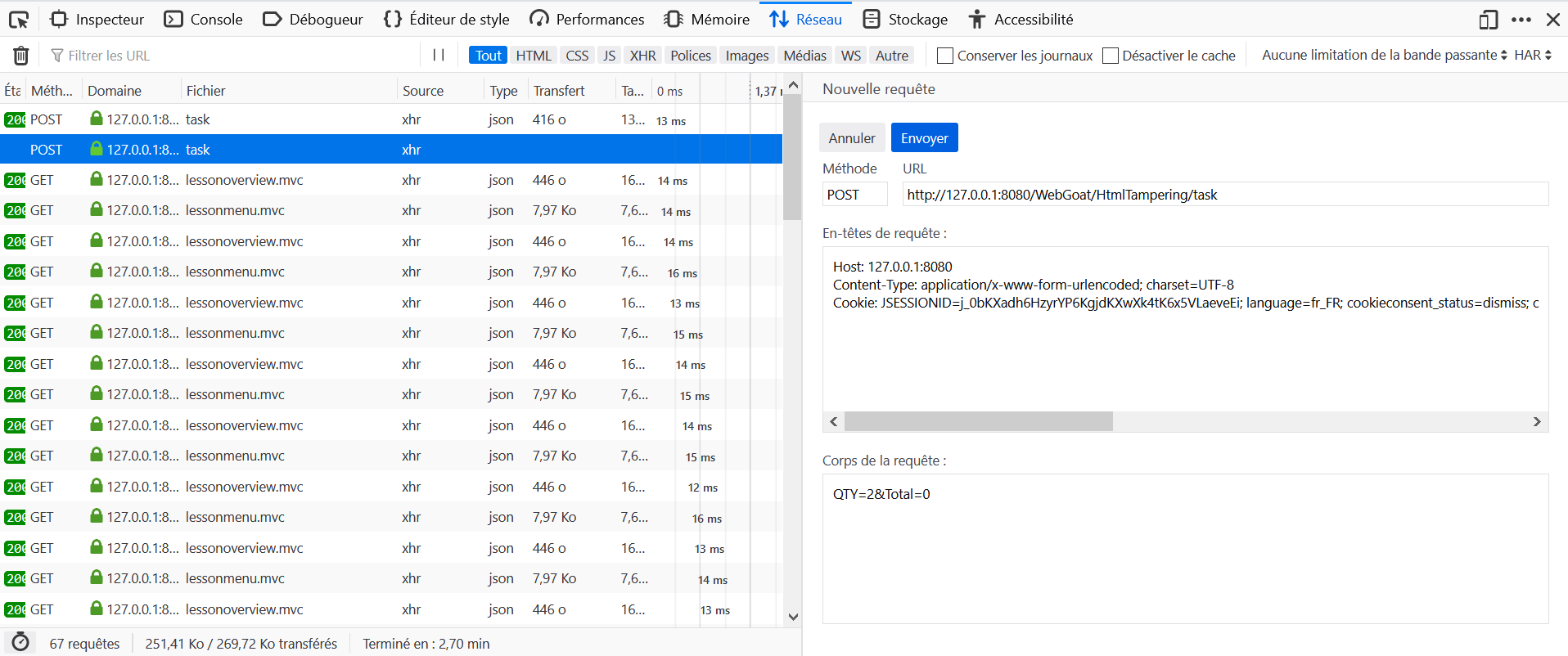The image size is (1568, 656).
Task: Click the headers horizontal scrollbar thumb
Action: (978, 421)
